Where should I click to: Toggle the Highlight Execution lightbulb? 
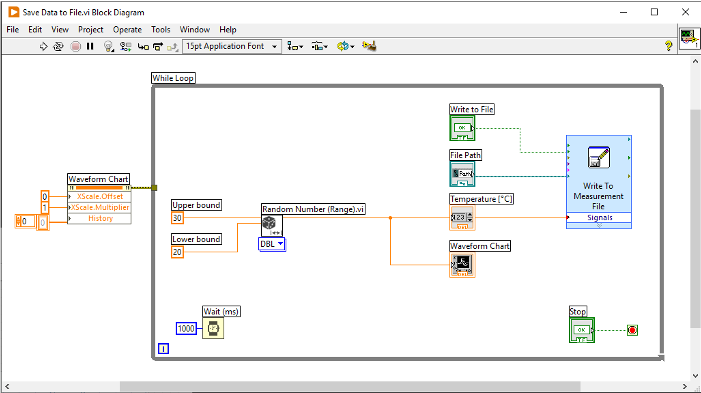click(109, 46)
